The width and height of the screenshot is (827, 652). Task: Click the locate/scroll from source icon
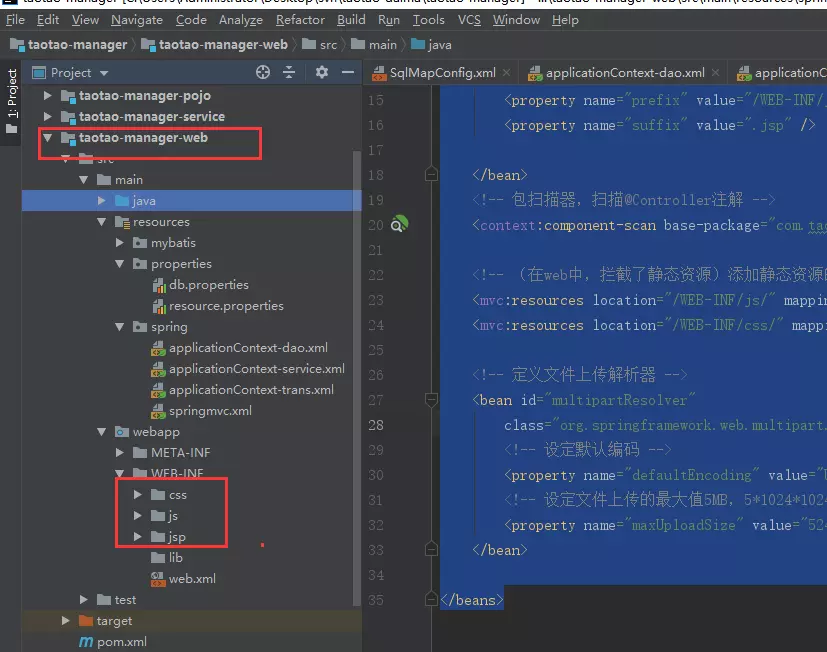(x=263, y=72)
